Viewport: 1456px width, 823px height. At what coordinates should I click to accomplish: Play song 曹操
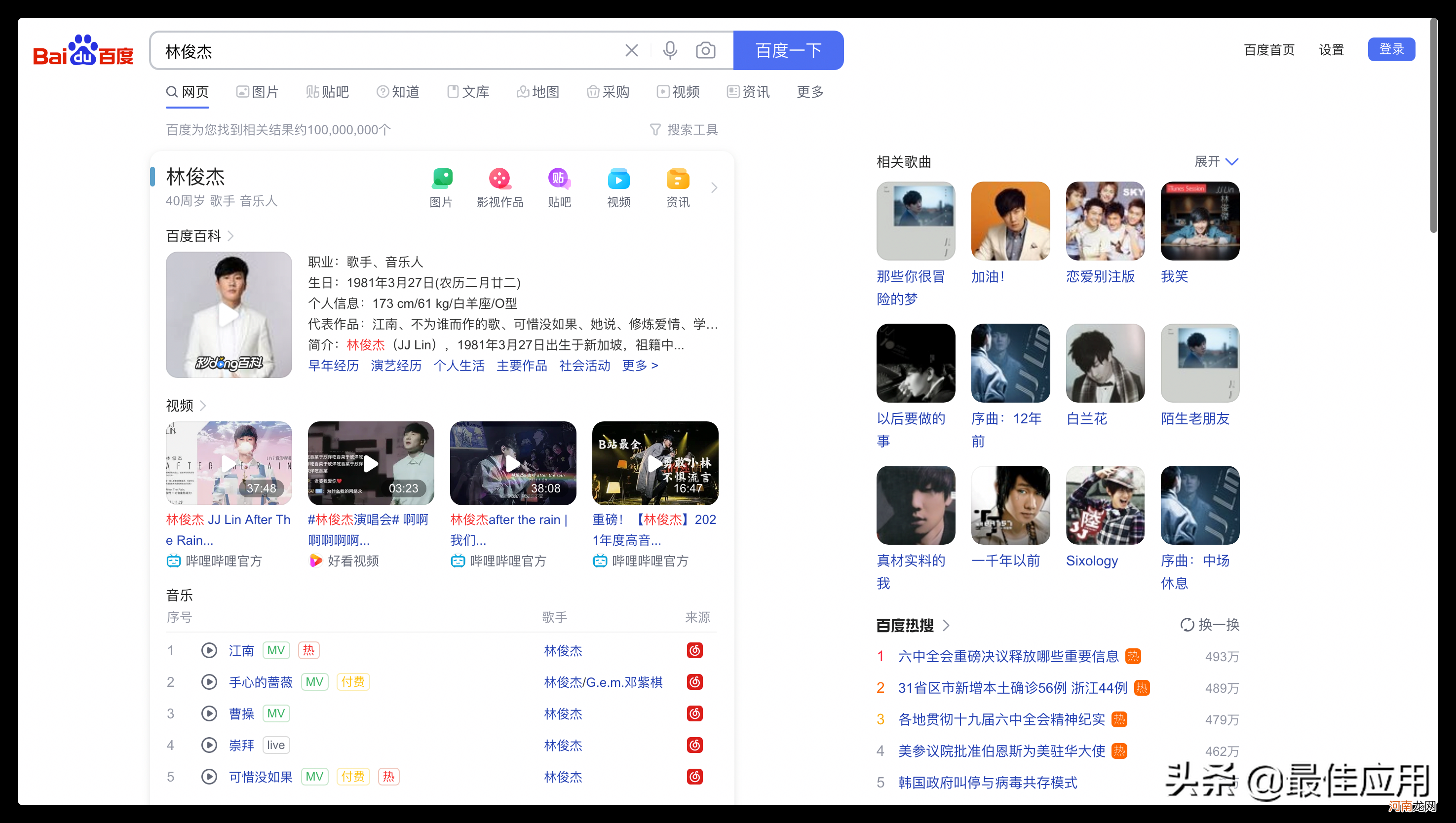click(x=209, y=713)
